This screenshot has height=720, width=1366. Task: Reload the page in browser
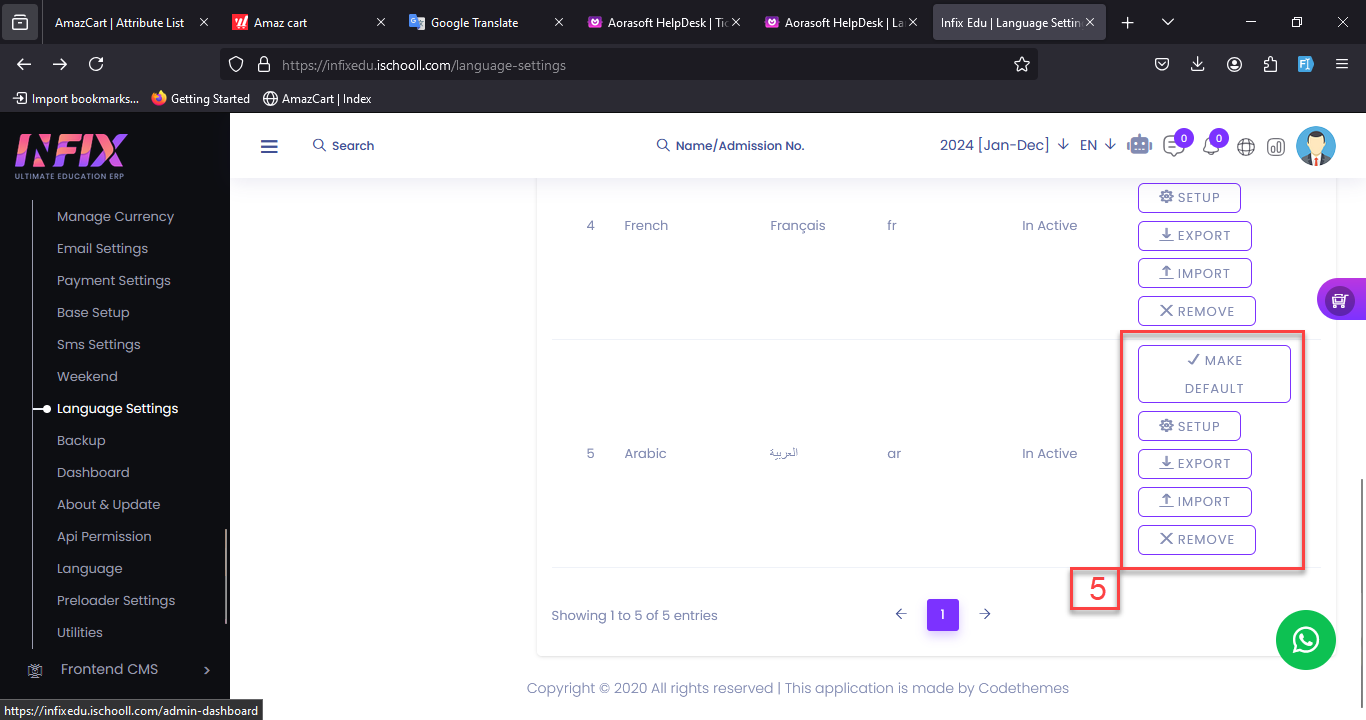pyautogui.click(x=96, y=64)
